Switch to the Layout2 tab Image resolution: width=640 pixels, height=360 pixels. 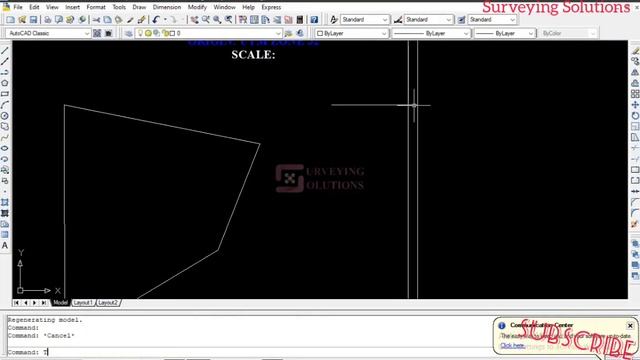tap(108, 303)
